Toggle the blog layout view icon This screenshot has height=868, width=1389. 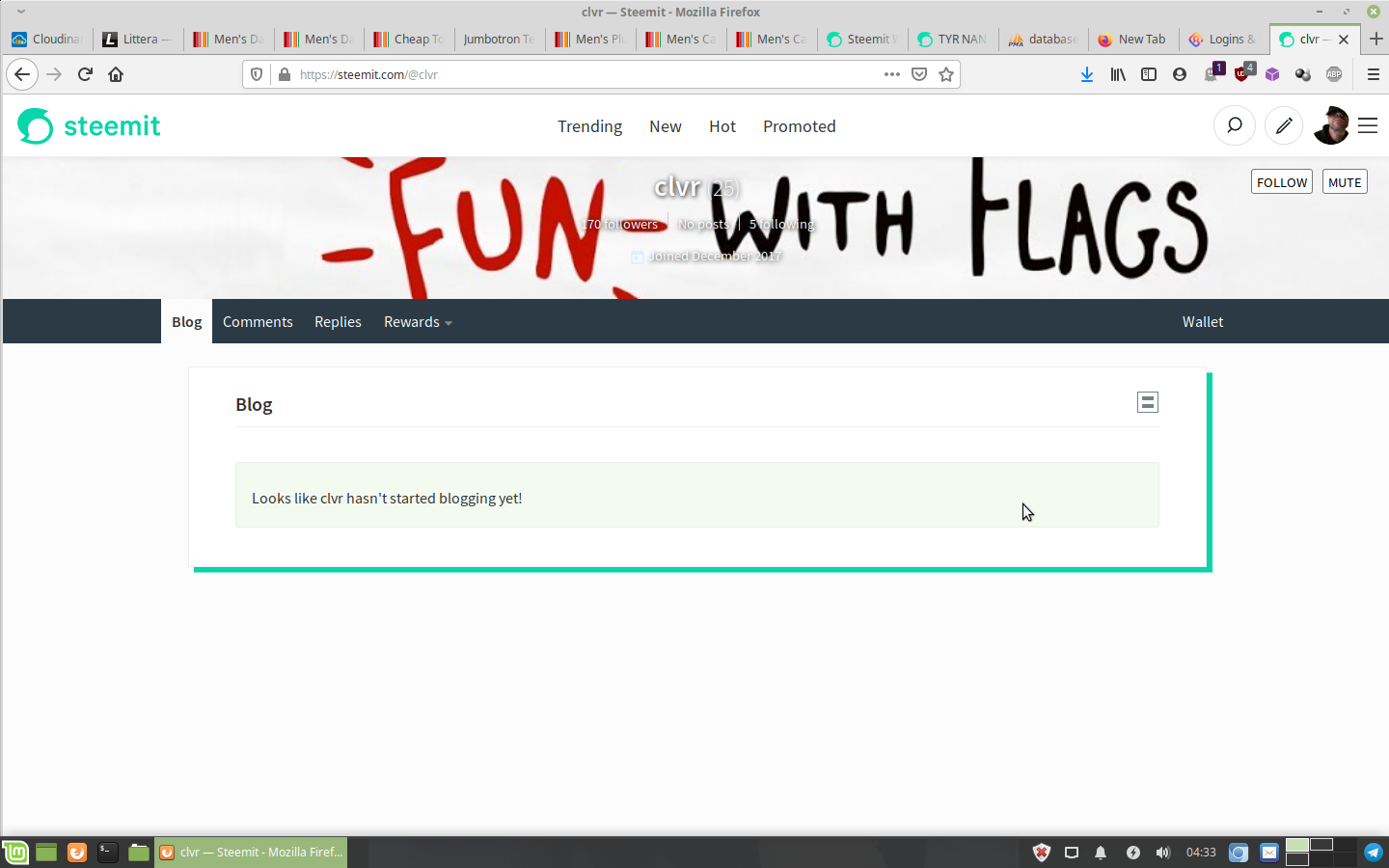(1148, 402)
